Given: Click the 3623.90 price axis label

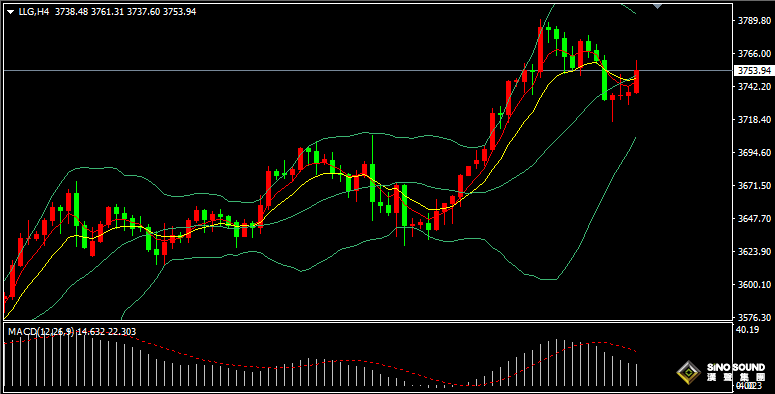Looking at the screenshot, I should [x=754, y=252].
